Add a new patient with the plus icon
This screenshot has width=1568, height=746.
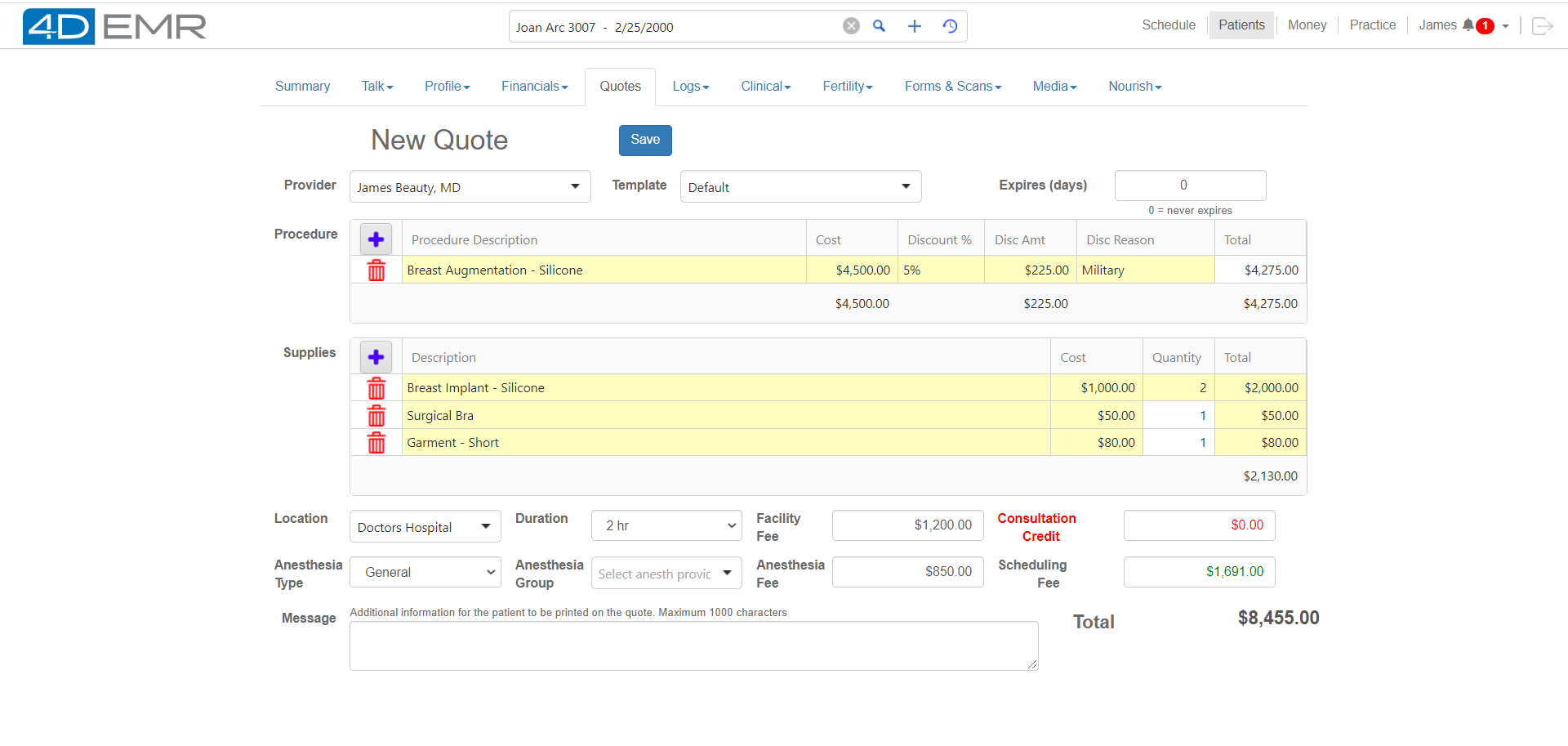coord(914,26)
